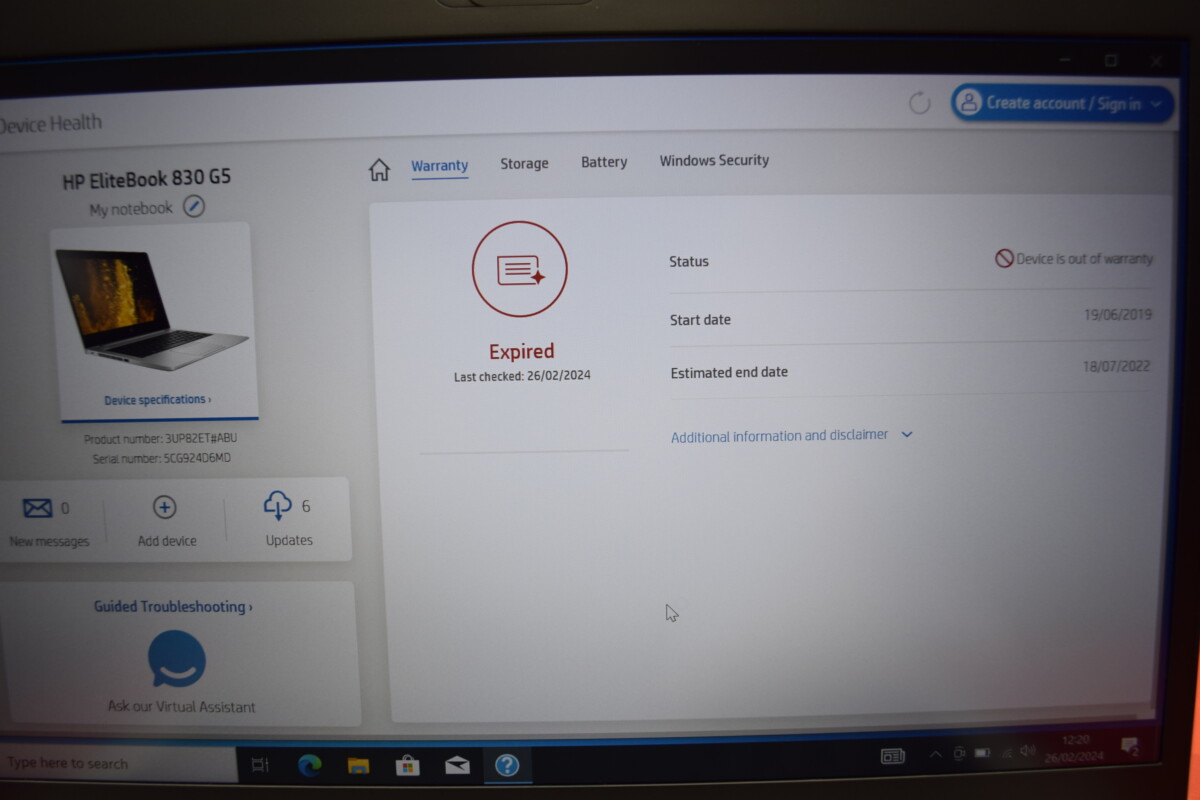
Task: Click the red Expired label
Action: click(x=521, y=351)
